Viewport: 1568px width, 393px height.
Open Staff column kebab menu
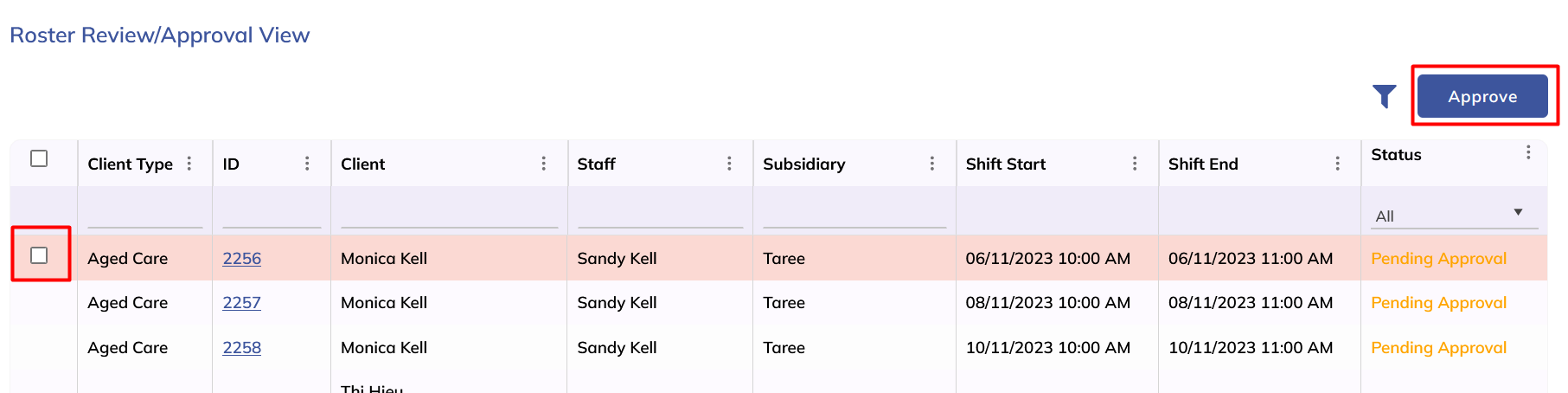[x=729, y=164]
